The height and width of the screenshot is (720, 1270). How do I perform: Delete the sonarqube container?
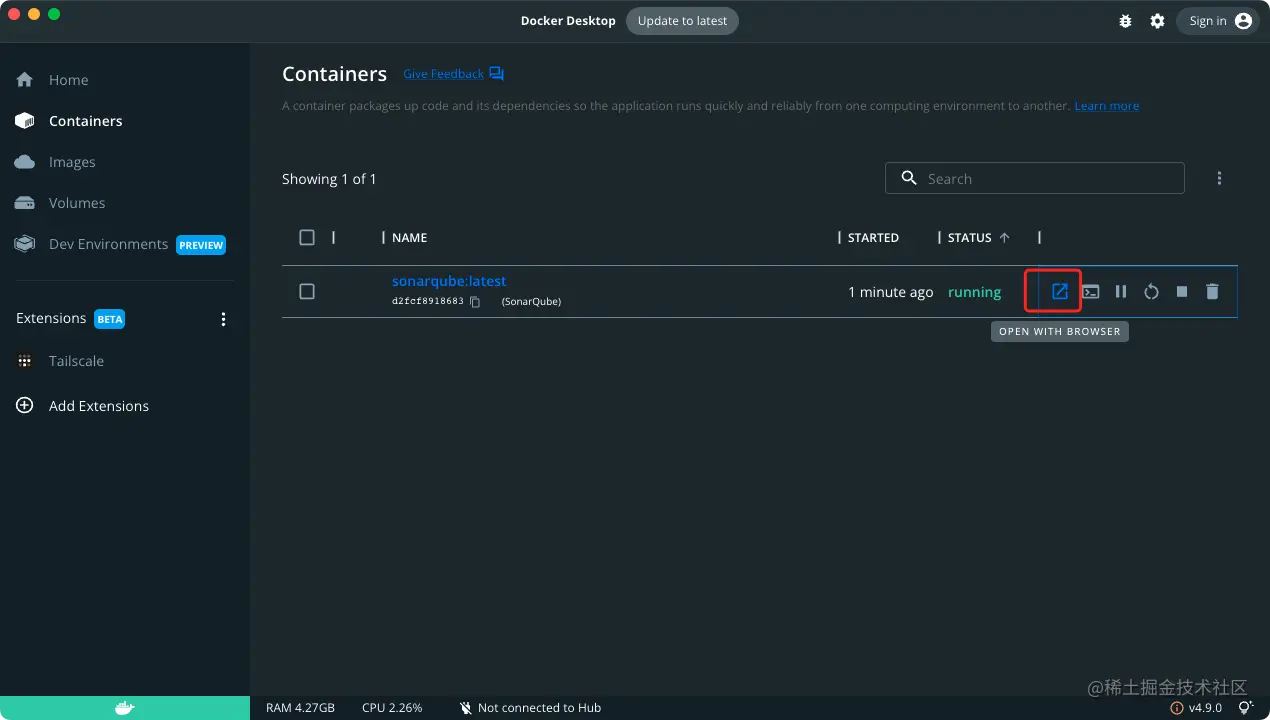[x=1212, y=292]
